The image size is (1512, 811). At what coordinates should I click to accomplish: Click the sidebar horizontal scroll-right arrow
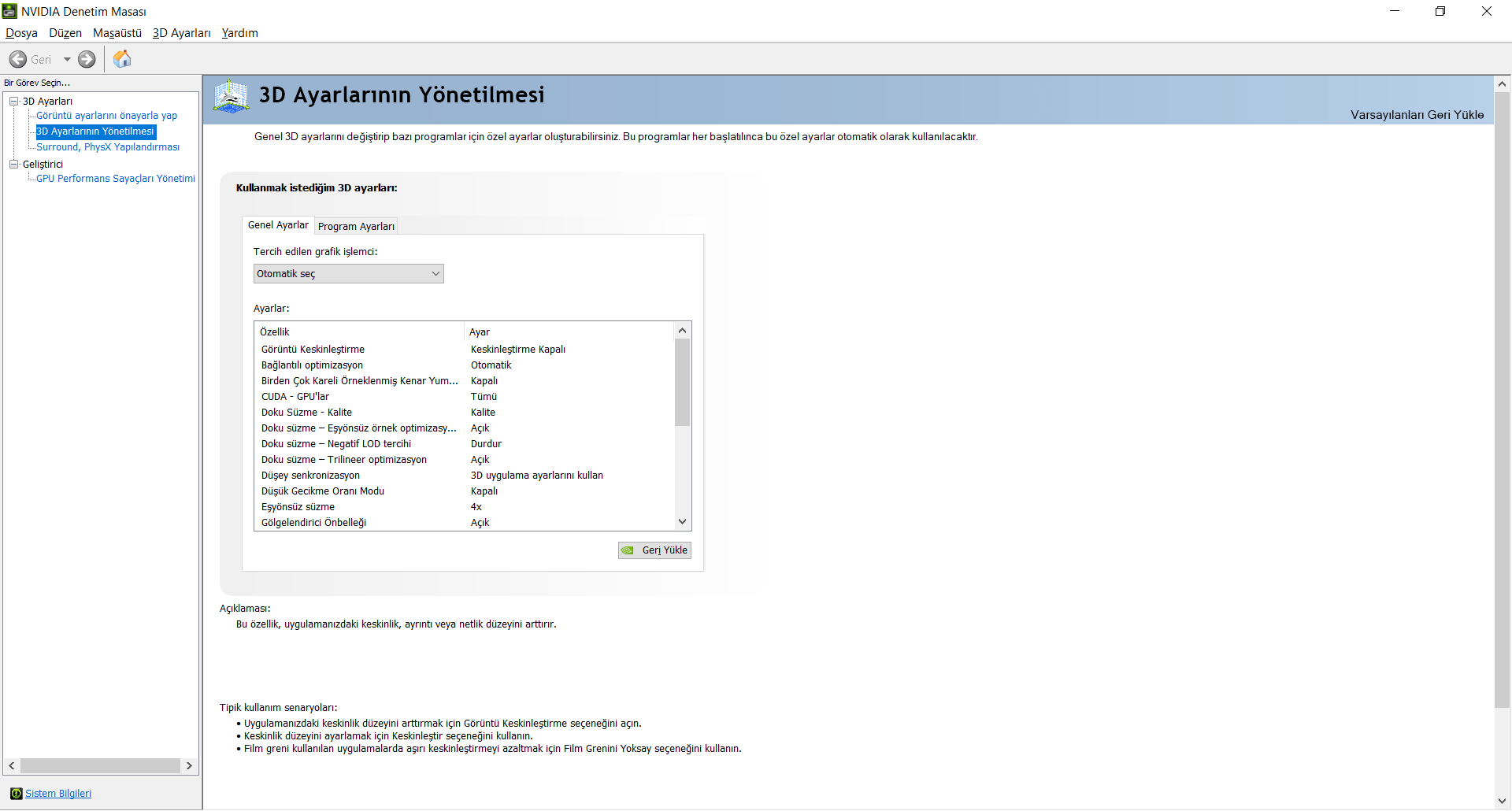(189, 766)
